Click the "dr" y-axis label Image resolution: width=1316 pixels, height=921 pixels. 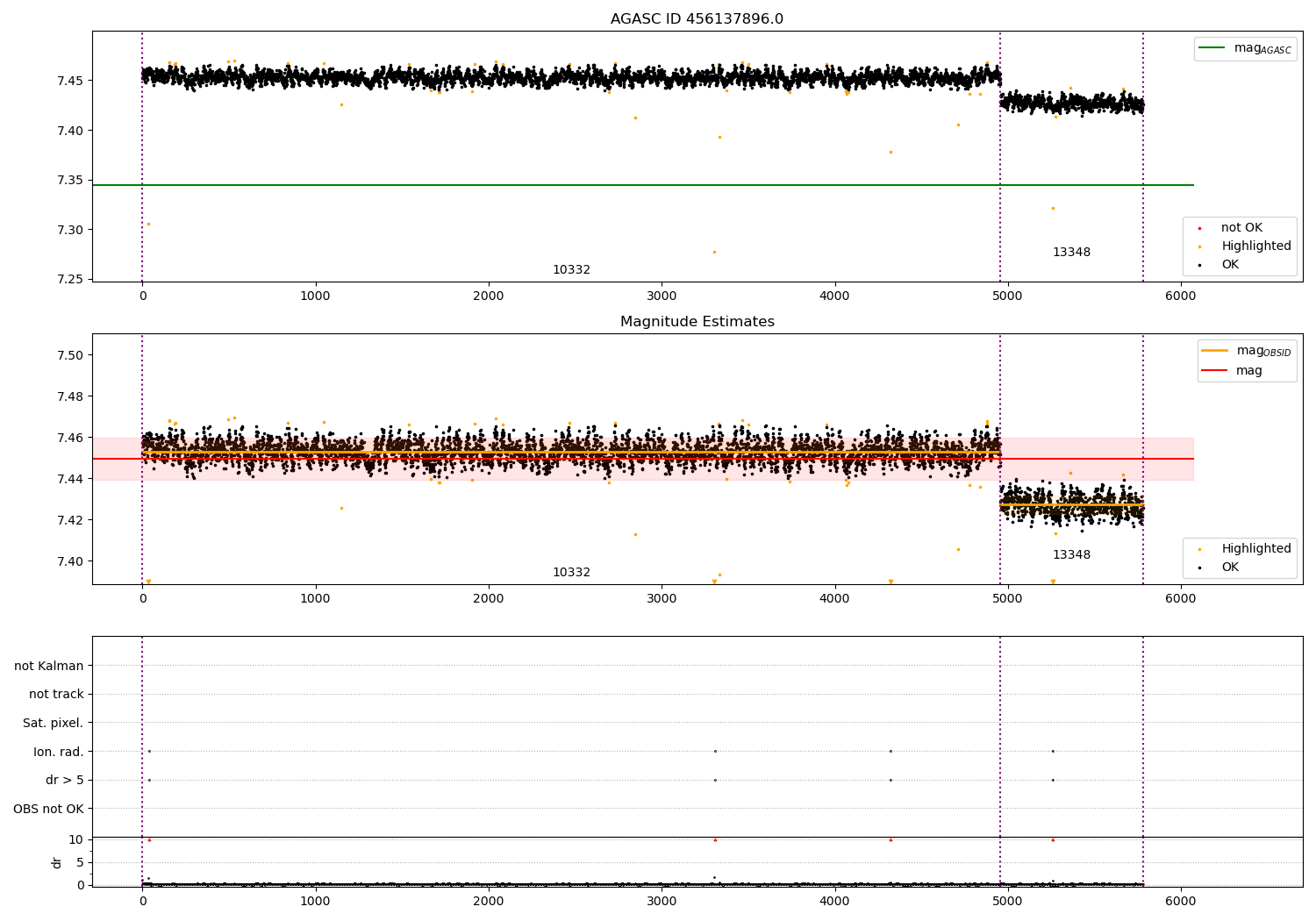[57, 862]
